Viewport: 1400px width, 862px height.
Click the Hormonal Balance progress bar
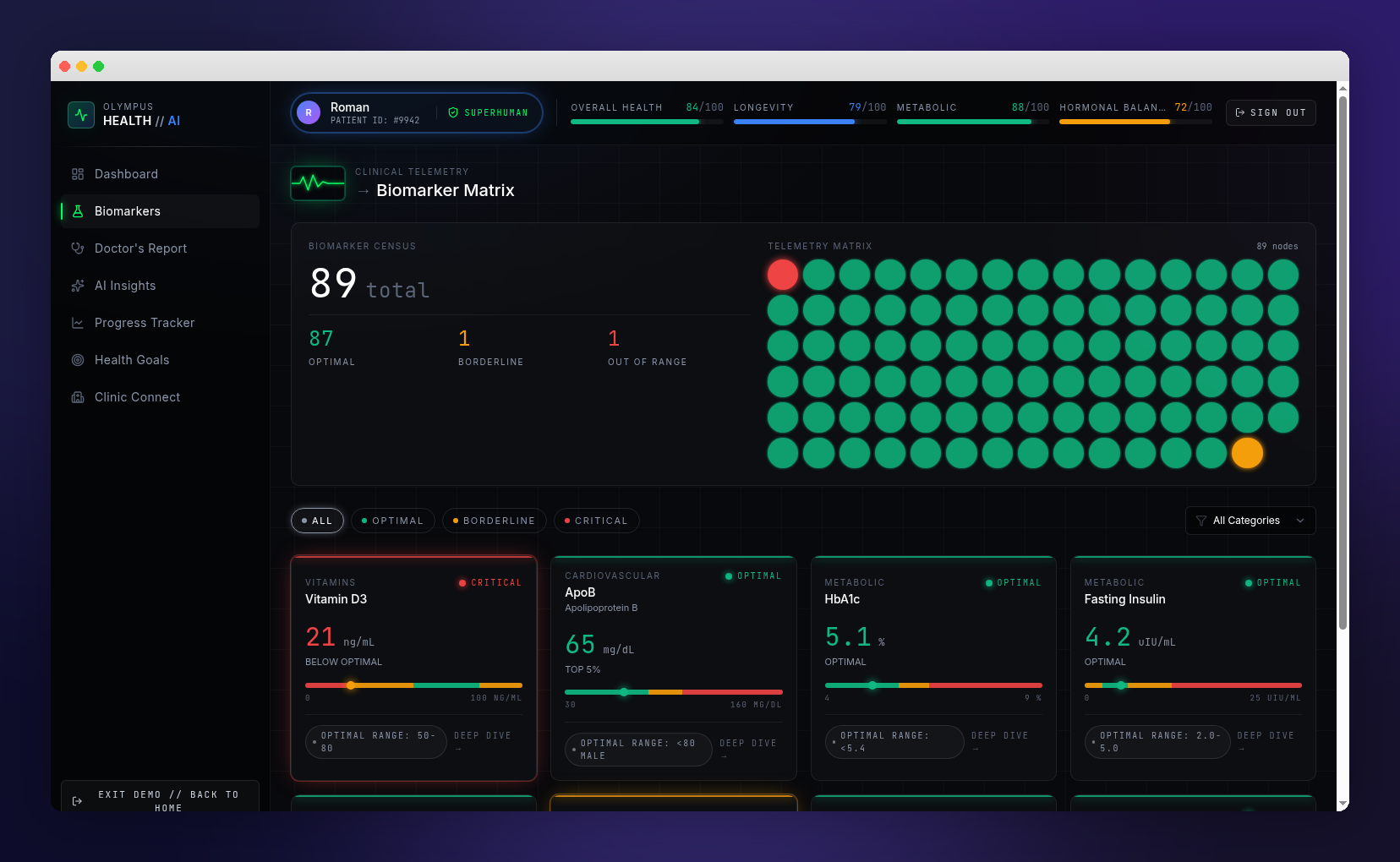point(1135,122)
